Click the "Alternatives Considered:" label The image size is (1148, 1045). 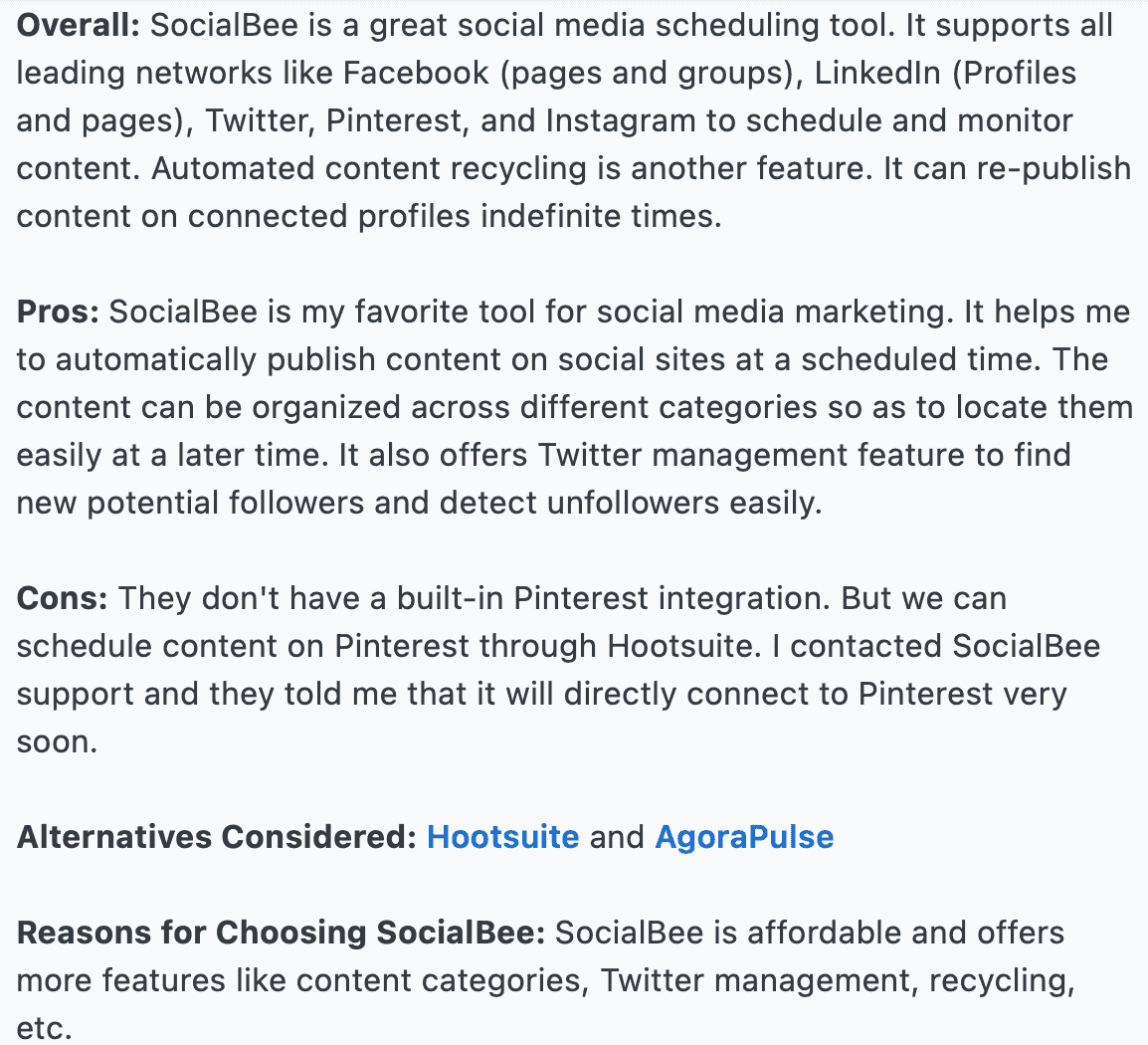point(217,837)
